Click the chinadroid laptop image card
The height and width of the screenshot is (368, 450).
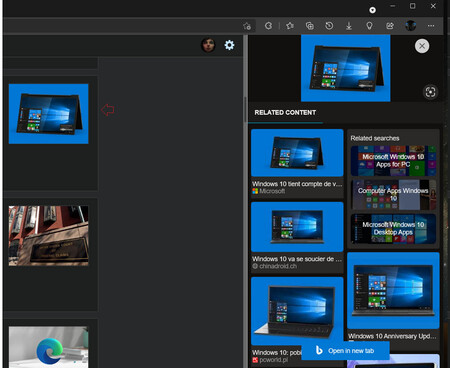pyautogui.click(x=297, y=227)
